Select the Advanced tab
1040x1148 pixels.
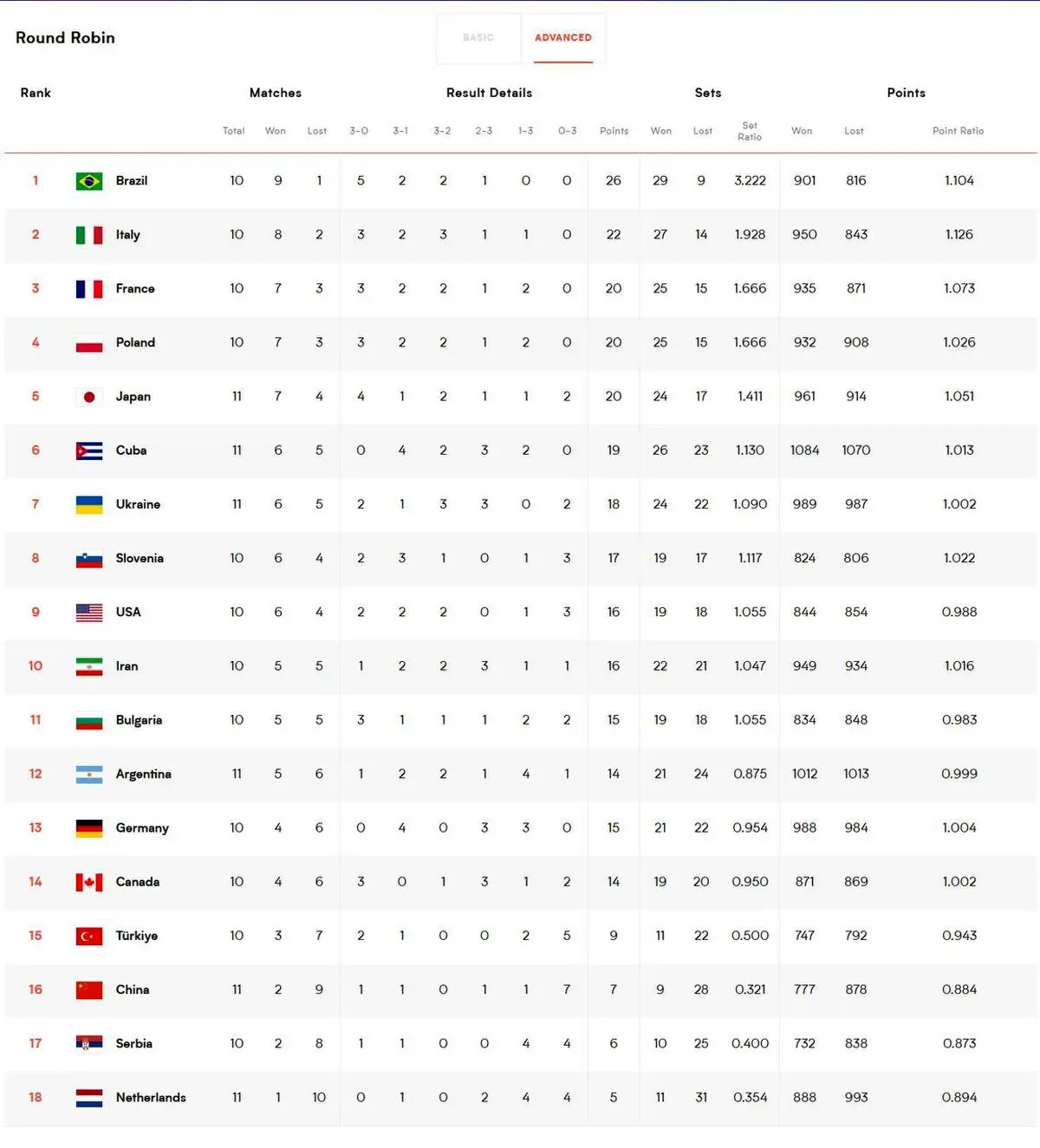[x=563, y=38]
